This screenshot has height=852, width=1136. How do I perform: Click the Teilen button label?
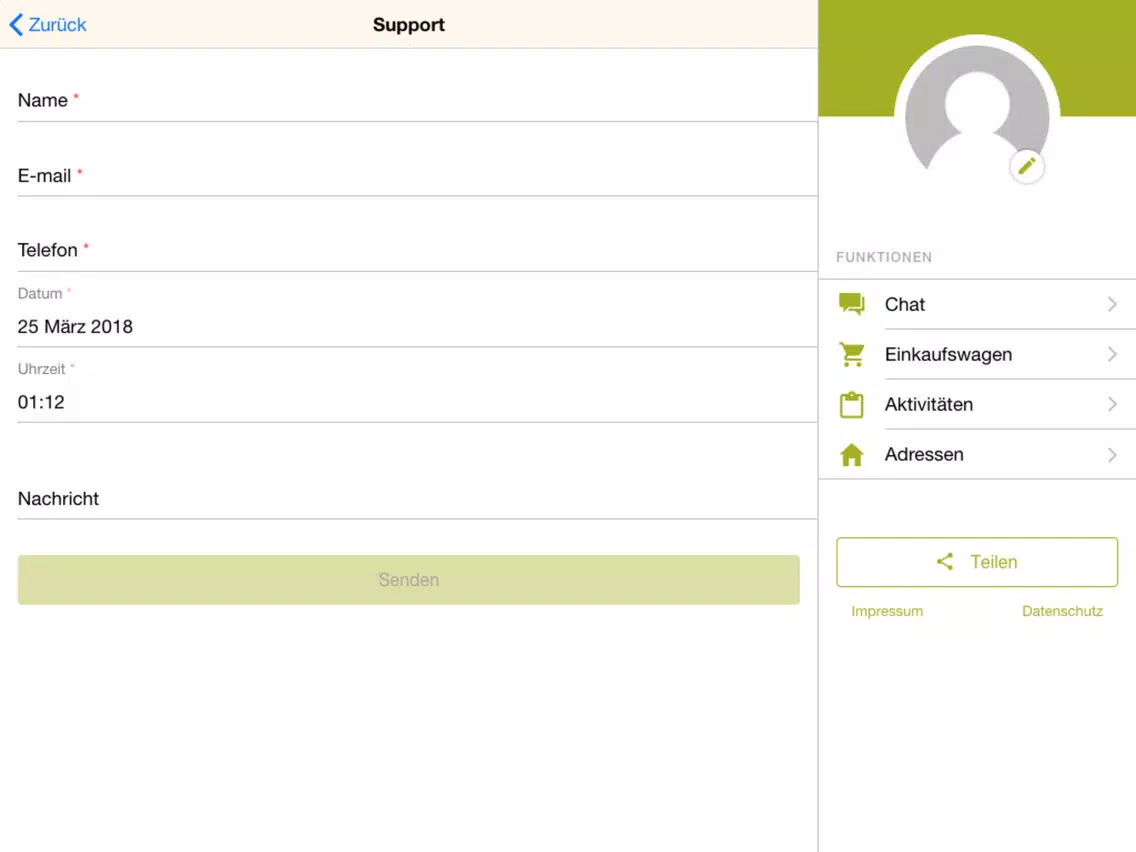[x=993, y=561]
